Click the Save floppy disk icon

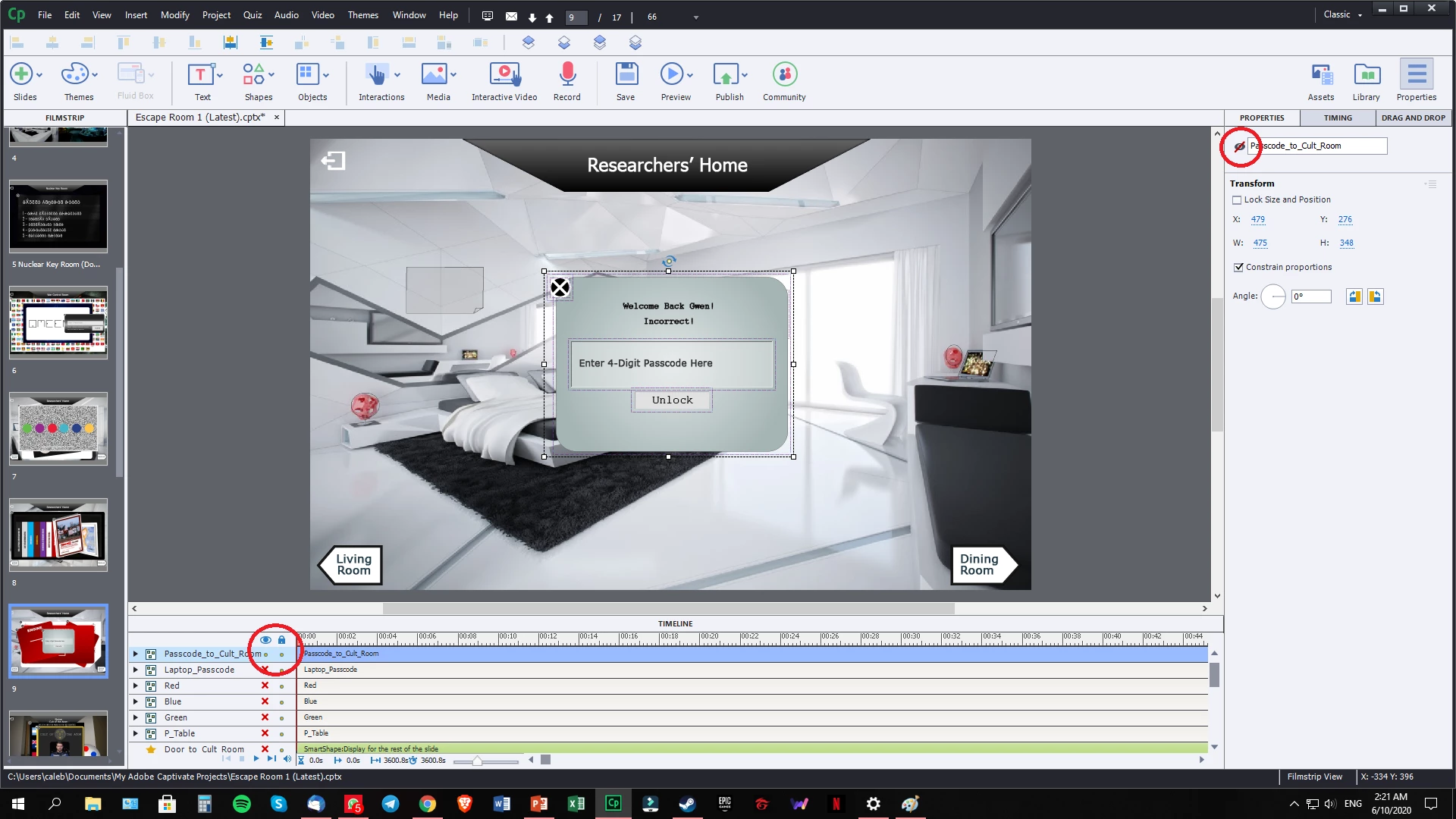pyautogui.click(x=626, y=75)
